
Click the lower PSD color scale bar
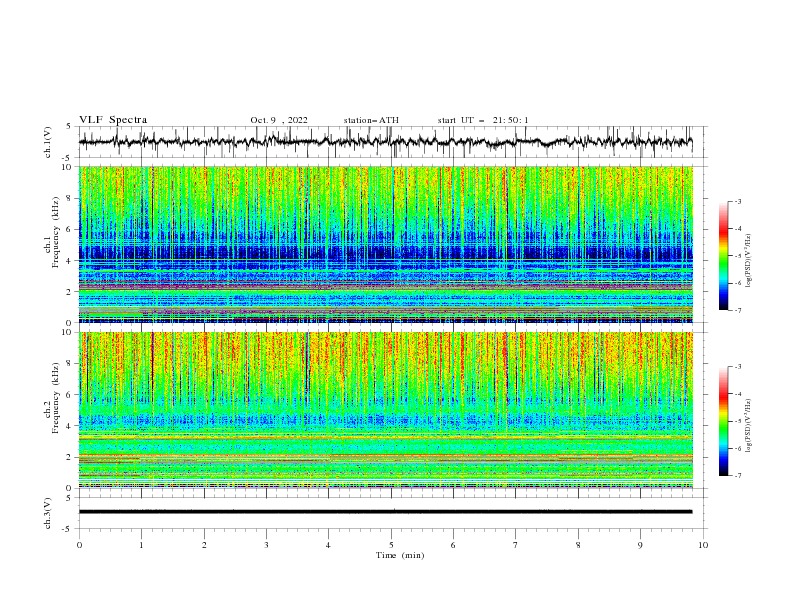[723, 421]
